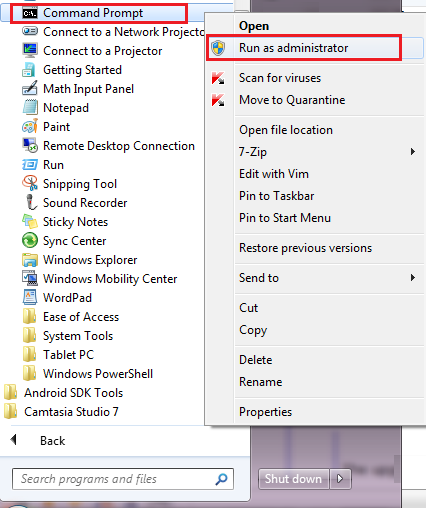The width and height of the screenshot is (426, 508).
Task: Open the Shut down options arrow
Action: 340,479
